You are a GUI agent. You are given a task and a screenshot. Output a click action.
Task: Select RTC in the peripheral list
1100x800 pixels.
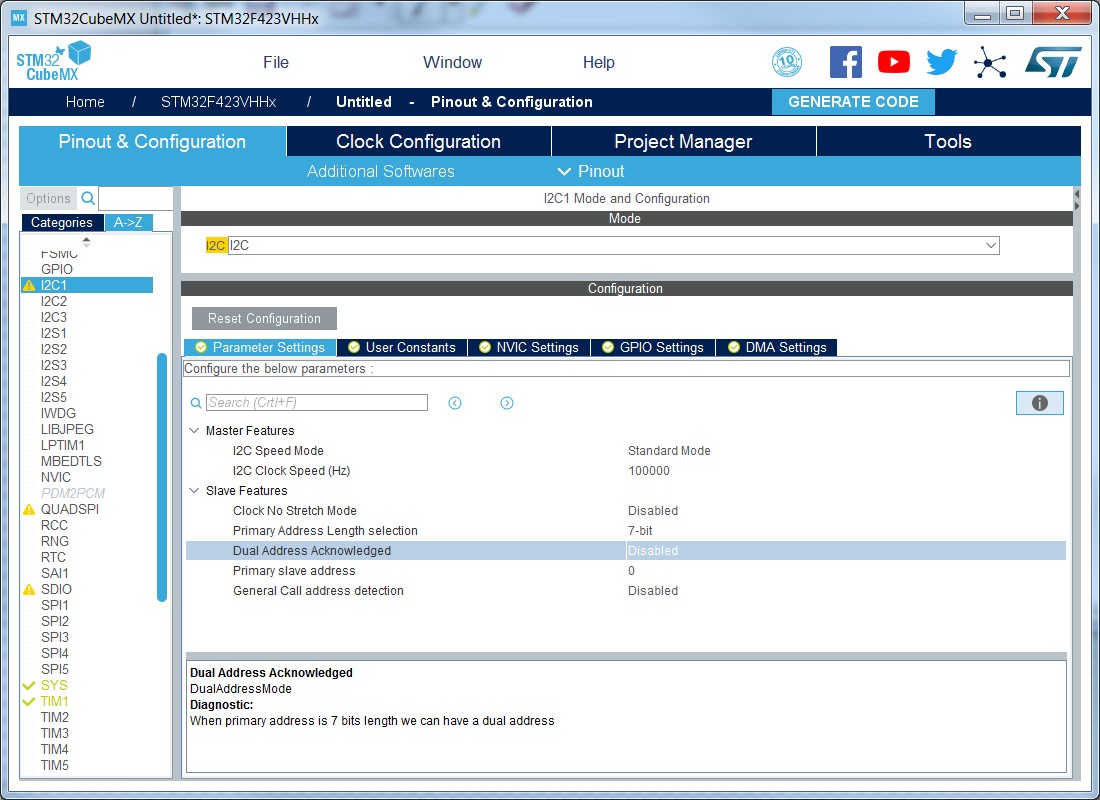pyautogui.click(x=53, y=558)
